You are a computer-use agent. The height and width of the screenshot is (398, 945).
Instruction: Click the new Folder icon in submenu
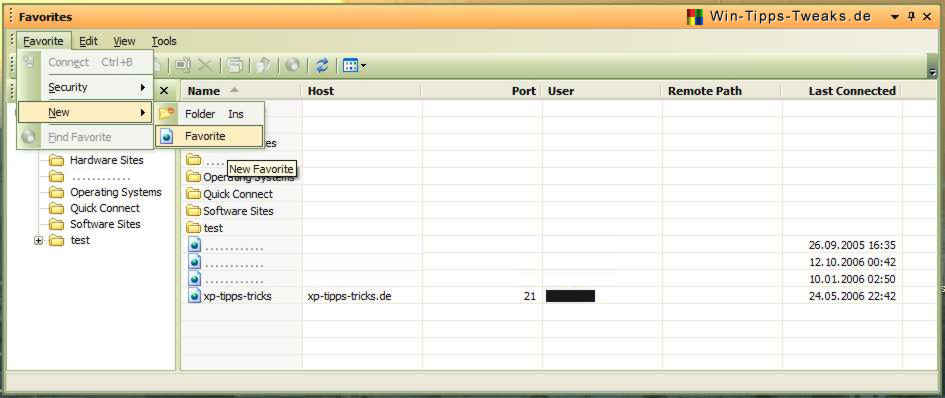pyautogui.click(x=167, y=113)
